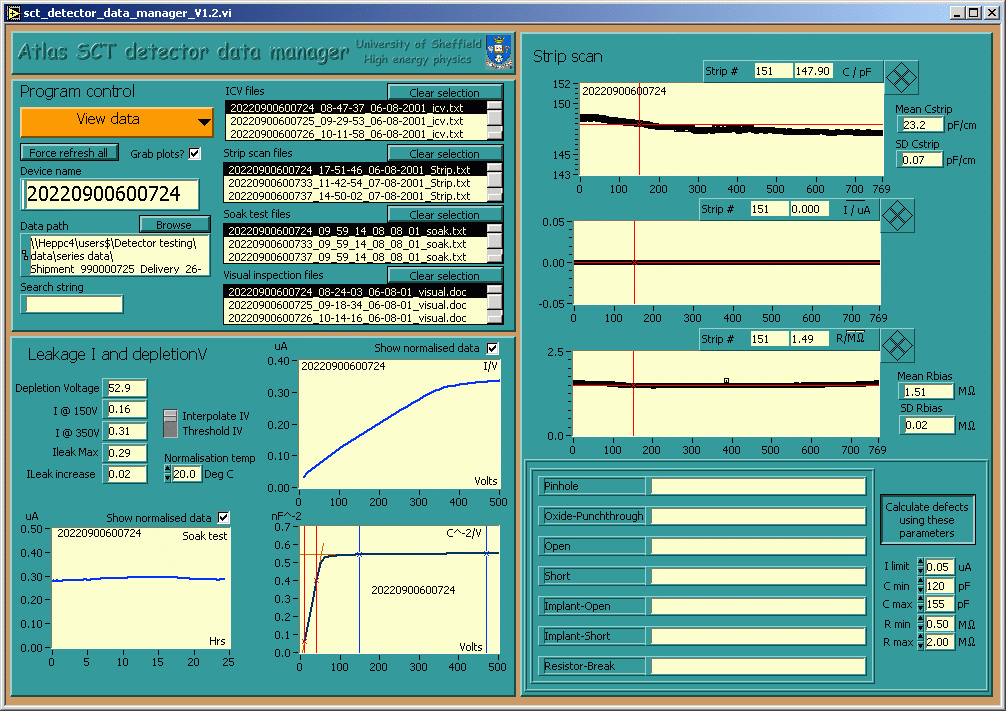
Task: Select strip file 20220900600737_14-50-02
Action: tap(355, 196)
